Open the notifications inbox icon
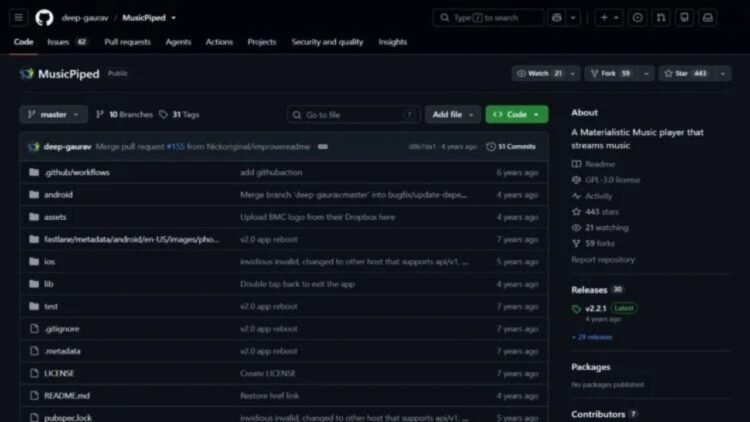 708,18
